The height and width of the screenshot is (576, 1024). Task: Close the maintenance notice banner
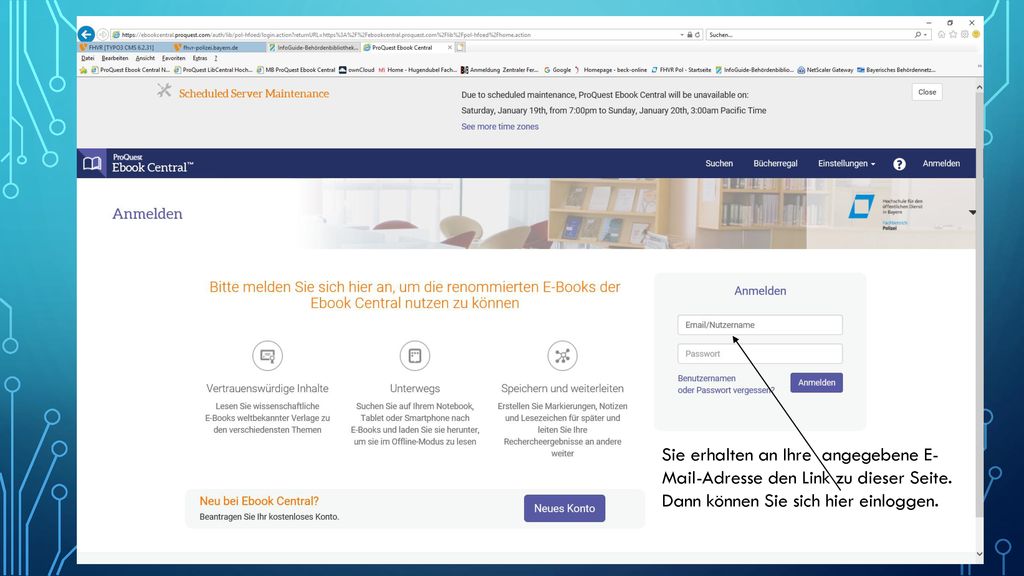[927, 92]
